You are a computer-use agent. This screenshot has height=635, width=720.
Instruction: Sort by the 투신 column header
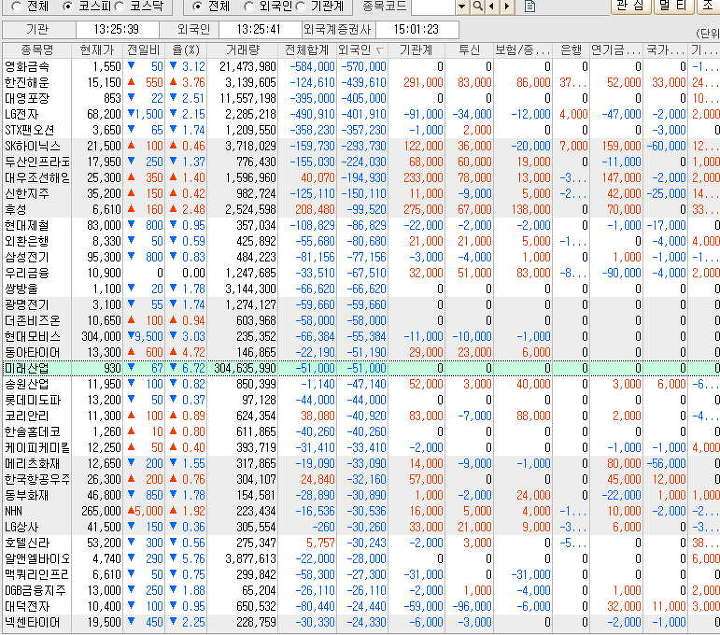(469, 50)
